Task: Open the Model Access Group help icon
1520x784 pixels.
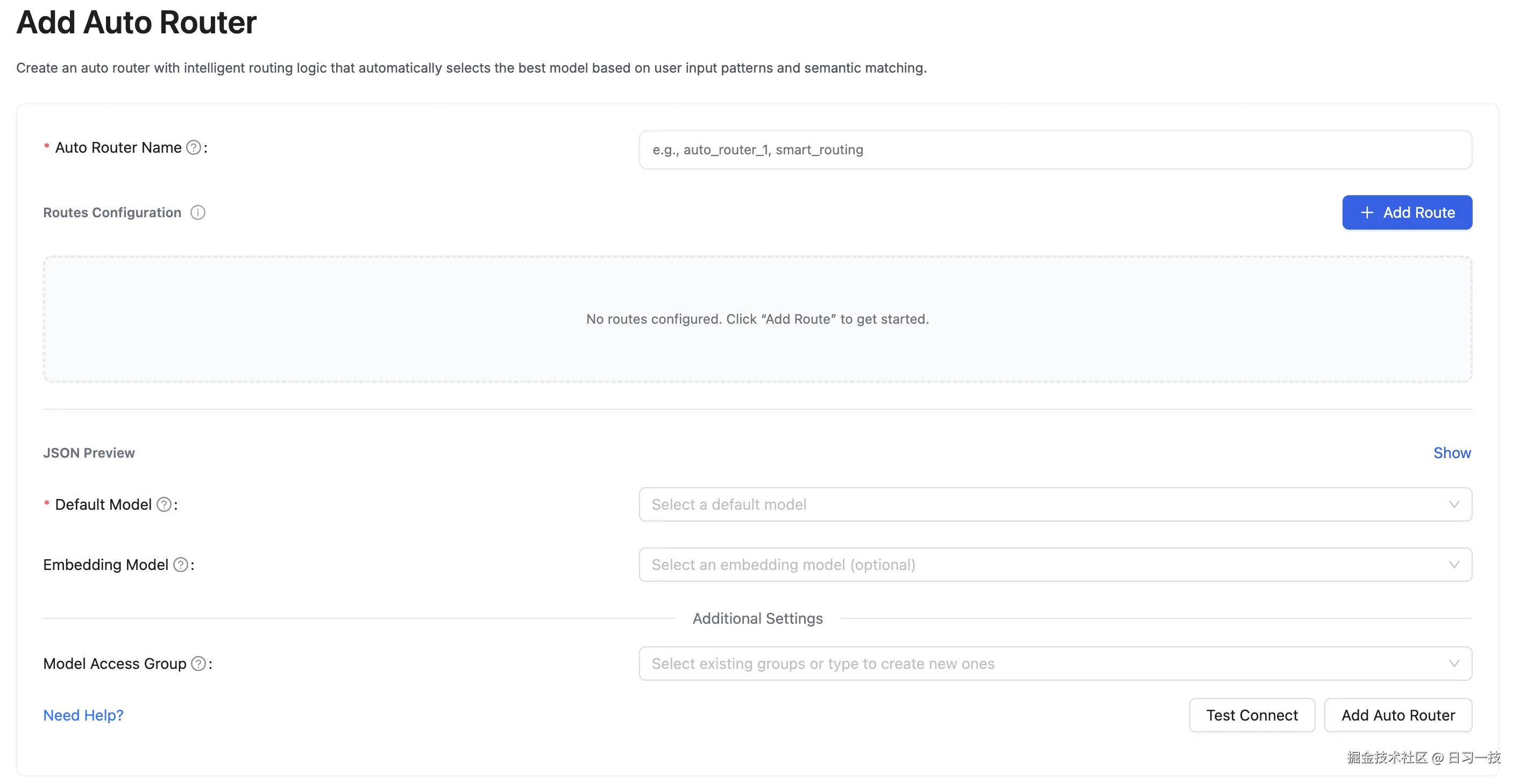Action: pos(199,663)
